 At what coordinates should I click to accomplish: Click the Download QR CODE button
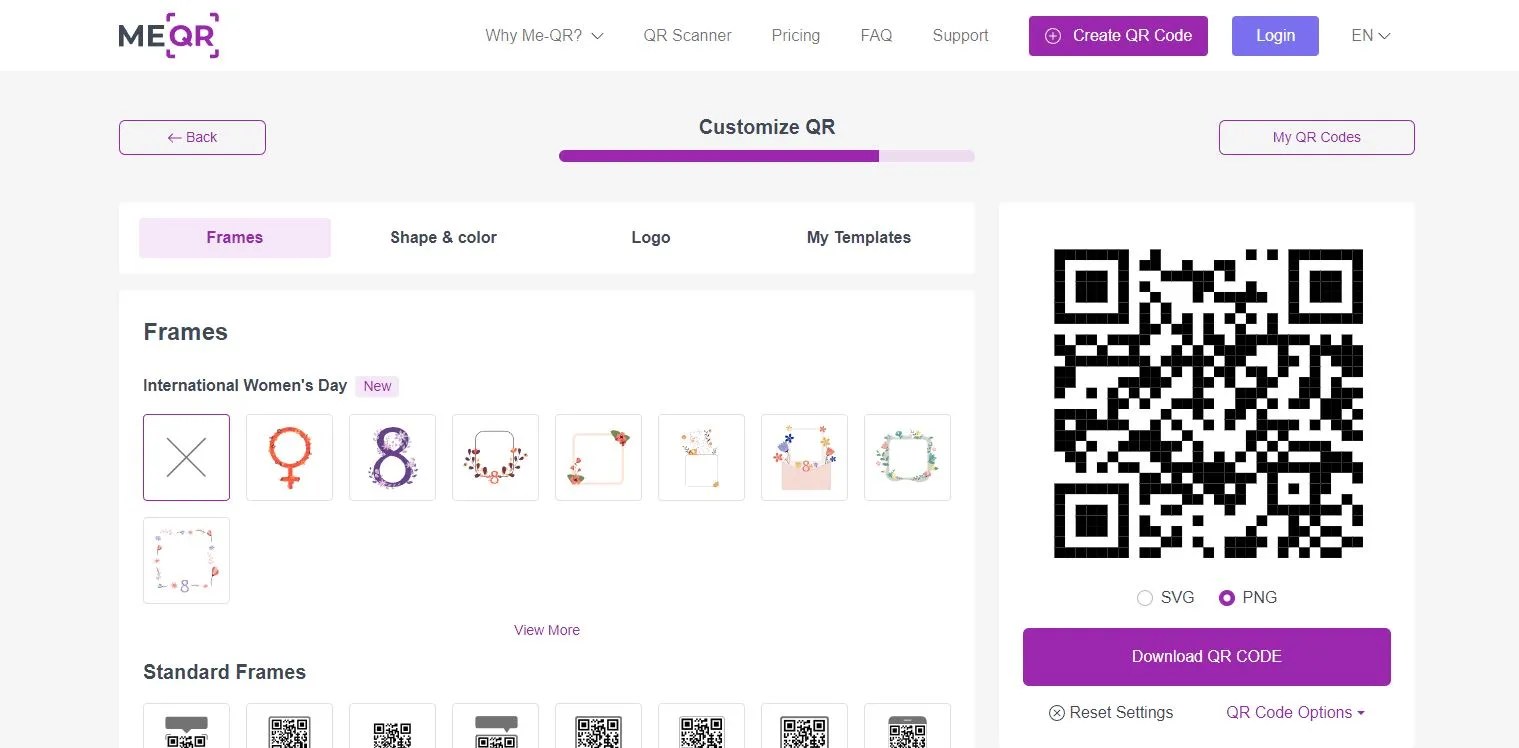[1206, 656]
